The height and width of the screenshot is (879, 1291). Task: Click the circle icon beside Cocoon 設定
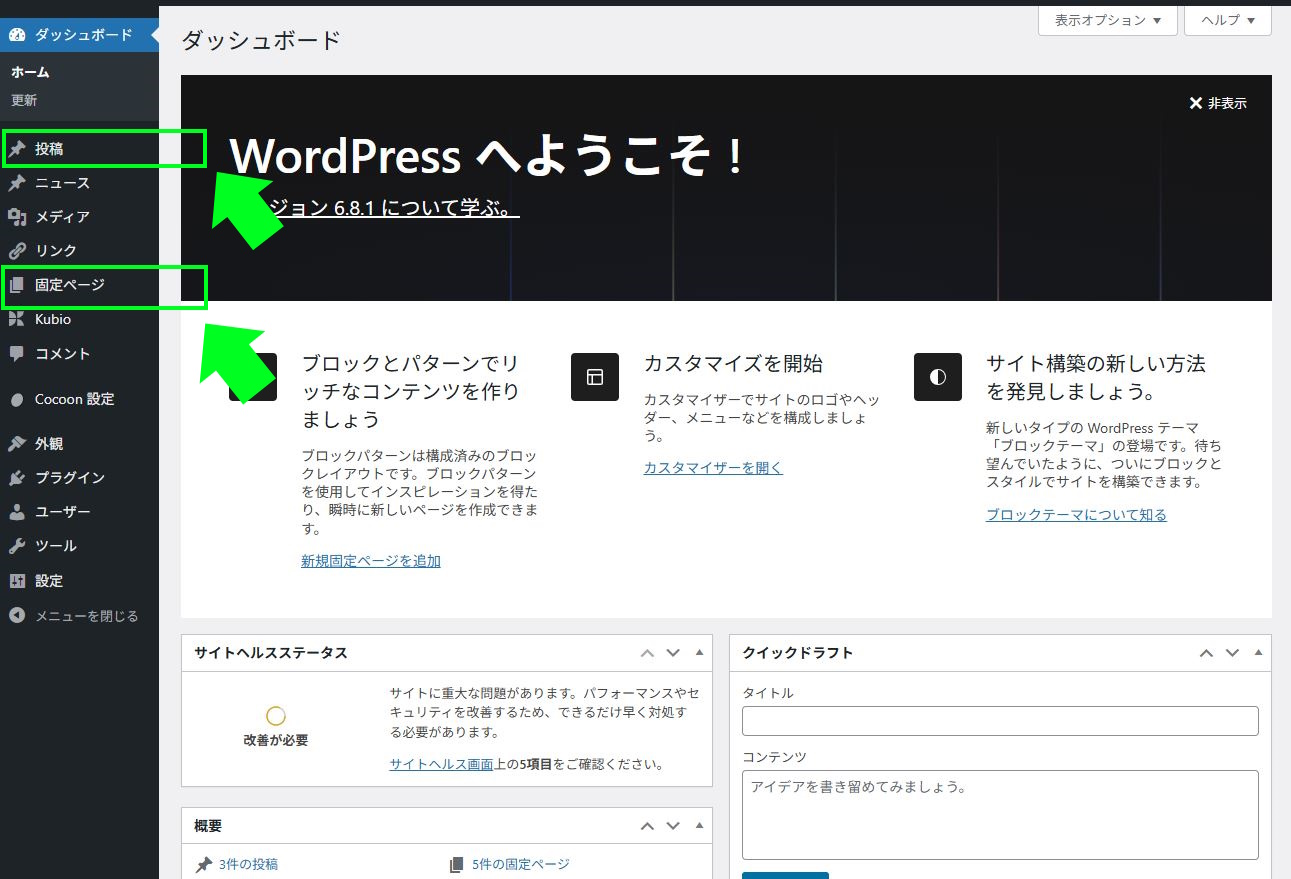(17, 399)
